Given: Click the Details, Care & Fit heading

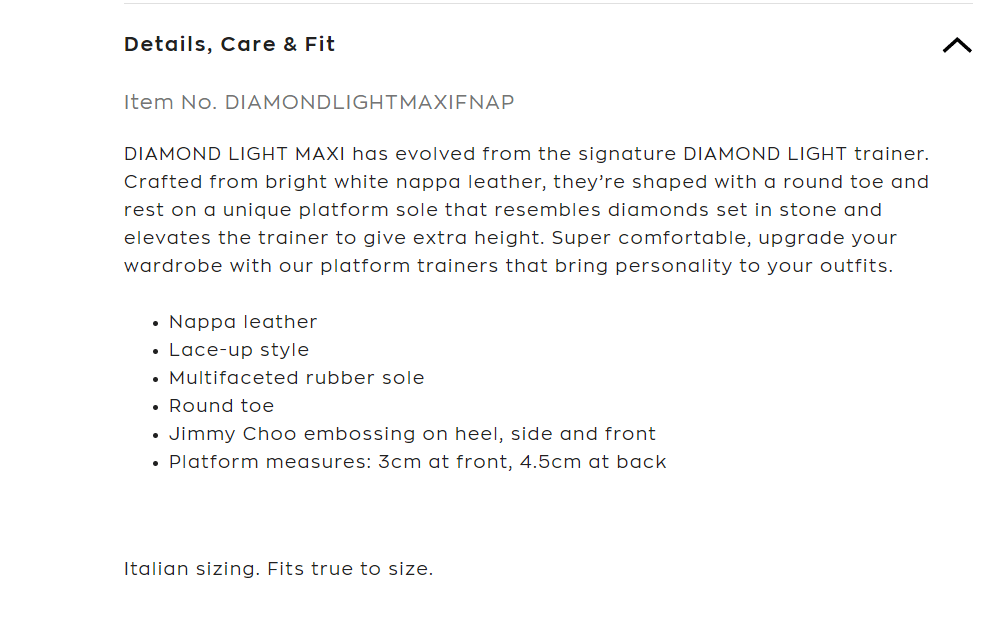Looking at the screenshot, I should click(x=229, y=44).
